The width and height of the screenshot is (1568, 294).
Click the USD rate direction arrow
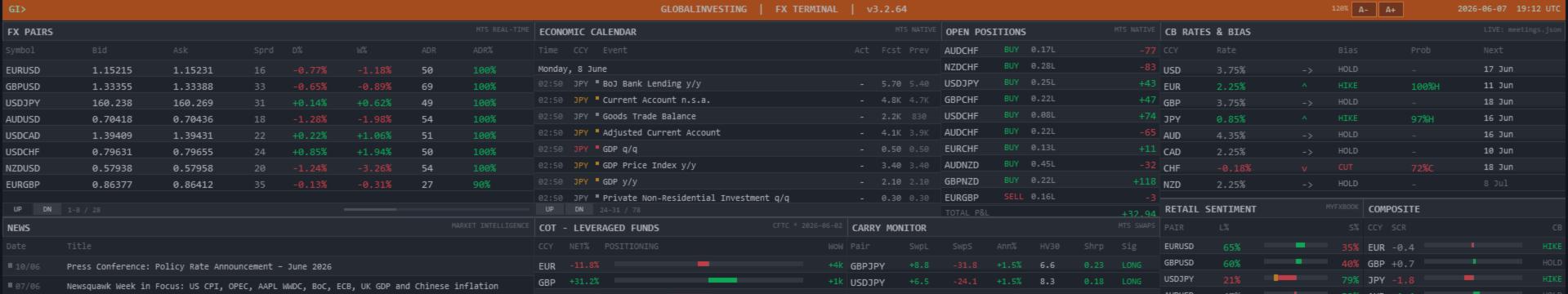click(x=1307, y=70)
